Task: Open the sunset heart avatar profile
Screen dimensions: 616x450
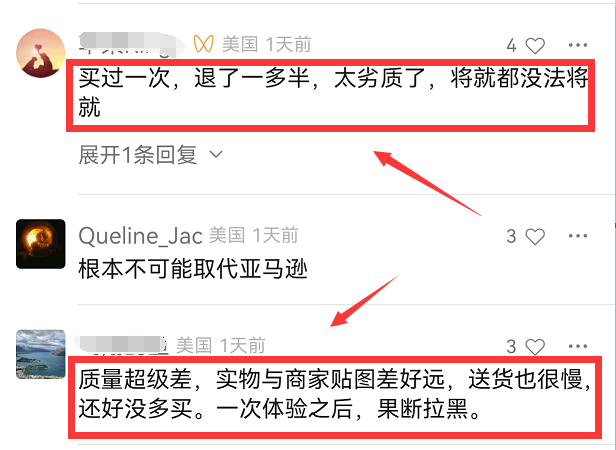Action: click(40, 53)
